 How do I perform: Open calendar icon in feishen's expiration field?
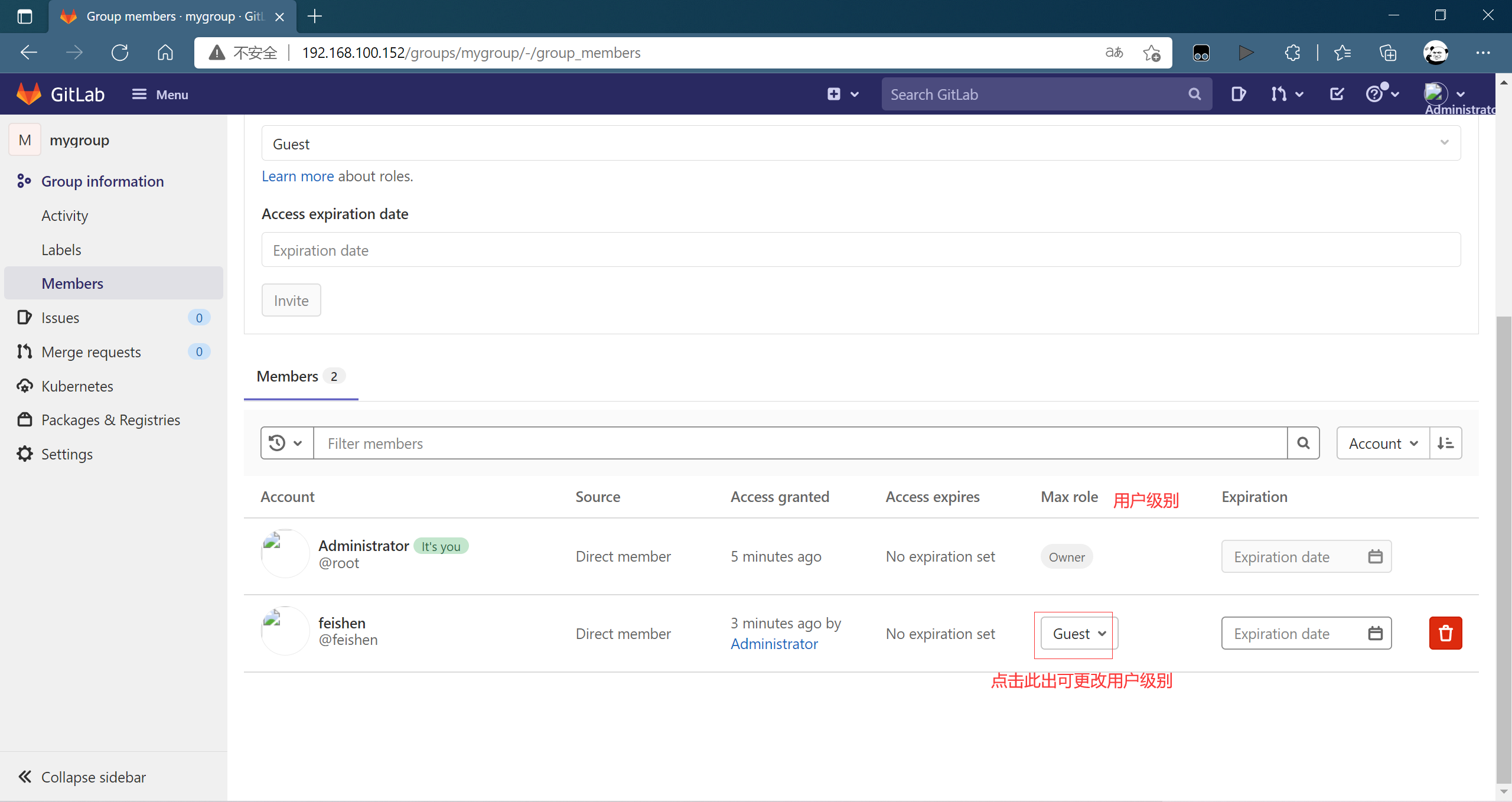click(x=1375, y=633)
